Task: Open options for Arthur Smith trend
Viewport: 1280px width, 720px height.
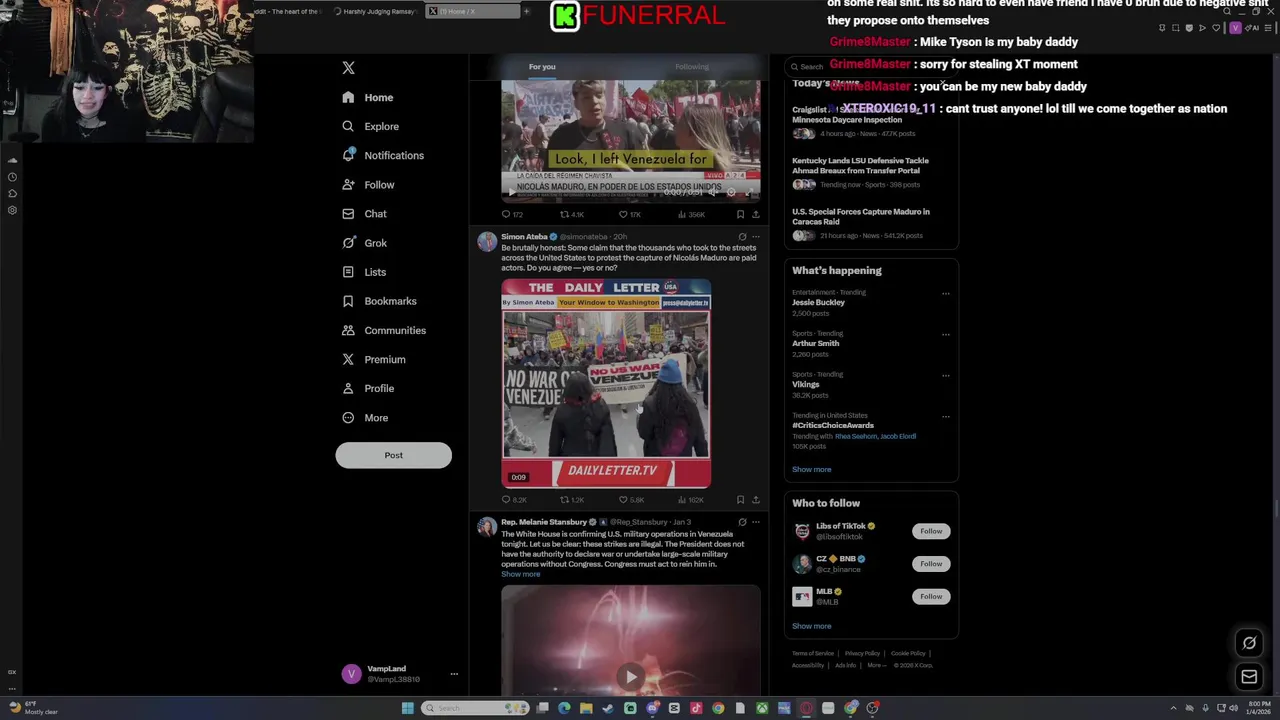Action: coord(945,335)
